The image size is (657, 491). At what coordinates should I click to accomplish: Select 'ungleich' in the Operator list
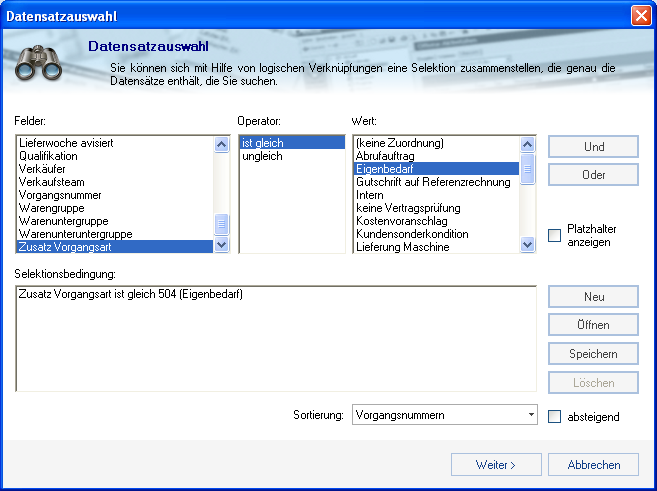pyautogui.click(x=262, y=156)
